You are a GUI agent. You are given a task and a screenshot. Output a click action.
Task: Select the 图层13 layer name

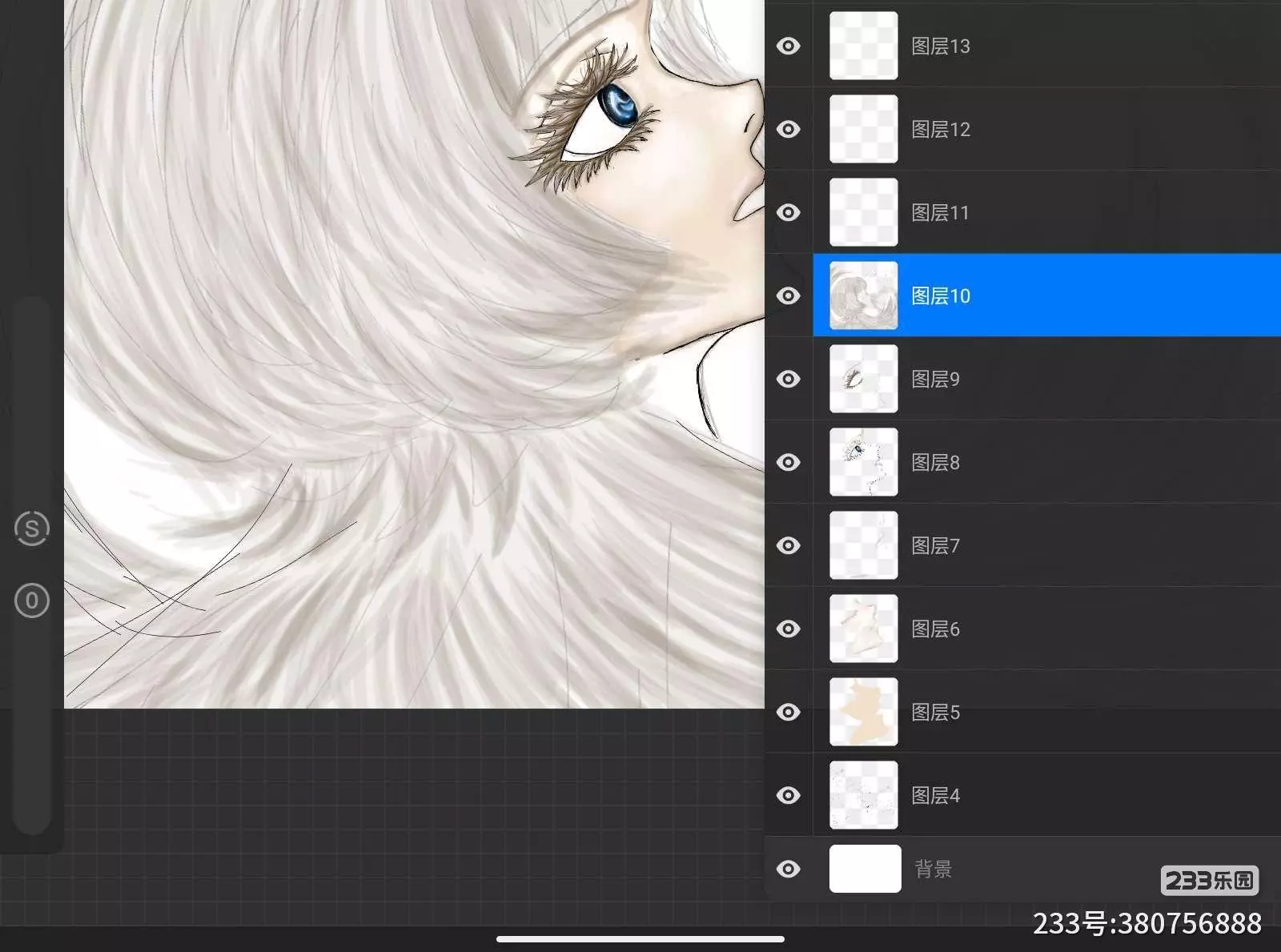pyautogui.click(x=941, y=46)
